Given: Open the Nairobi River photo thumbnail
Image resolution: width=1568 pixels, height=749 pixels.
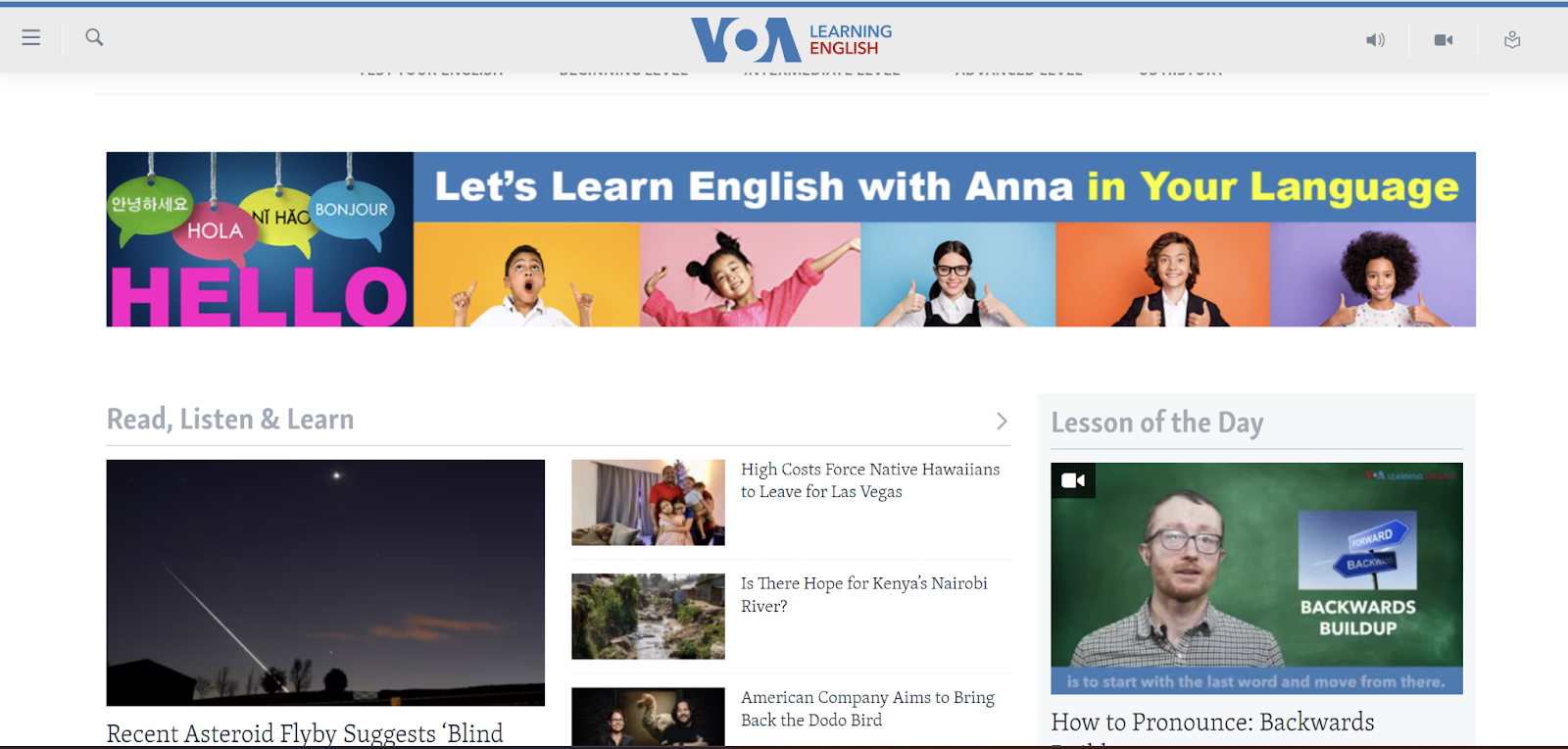Looking at the screenshot, I should click(x=648, y=616).
